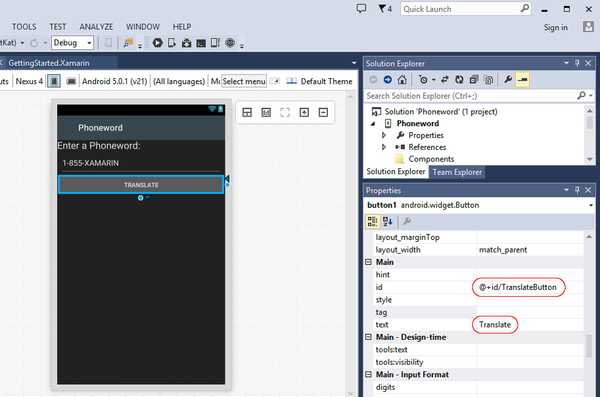Toggle Categorized view in Properties panel
Screen dimensions: 600x397
point(372,221)
